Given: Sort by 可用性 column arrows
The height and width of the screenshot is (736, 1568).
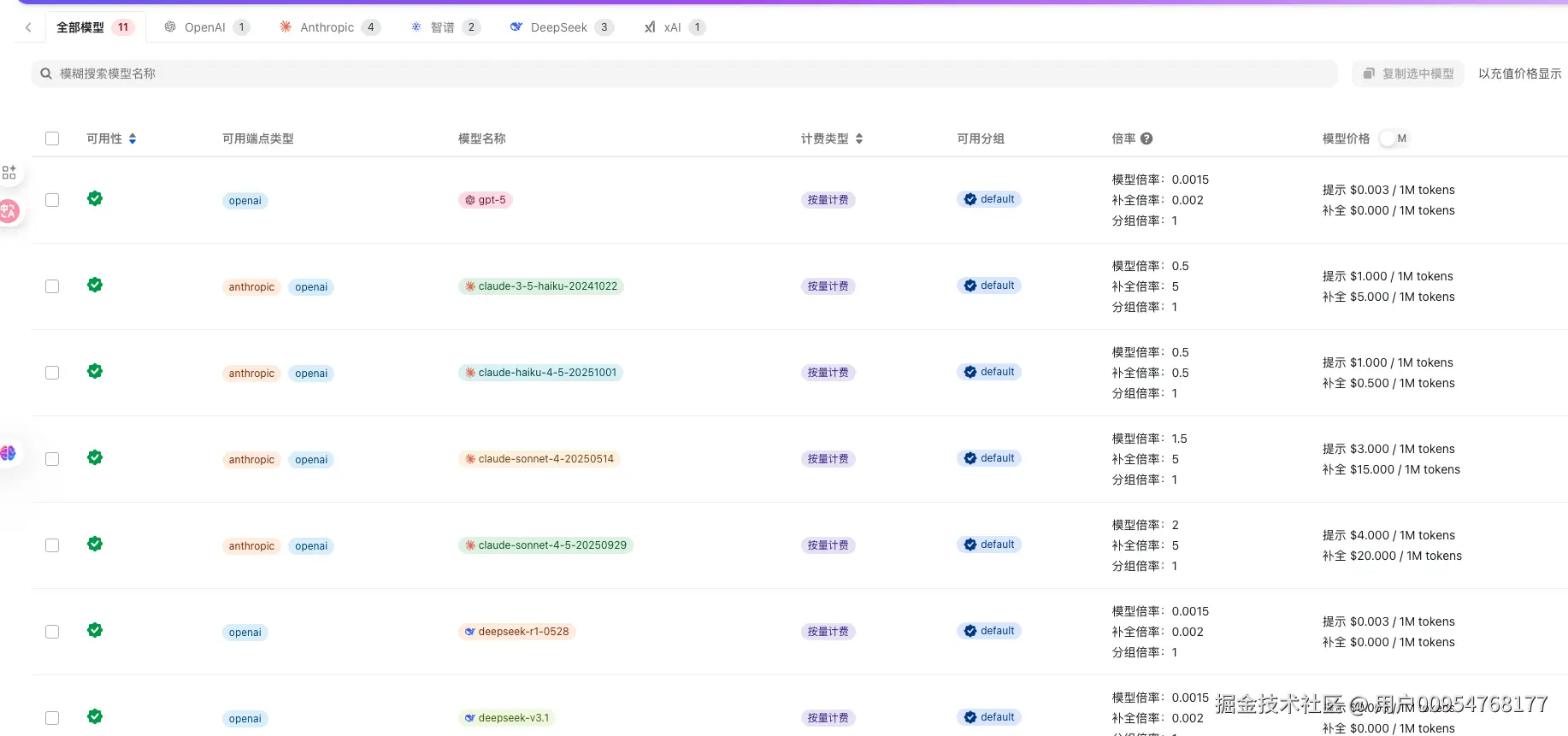Looking at the screenshot, I should click(x=133, y=138).
